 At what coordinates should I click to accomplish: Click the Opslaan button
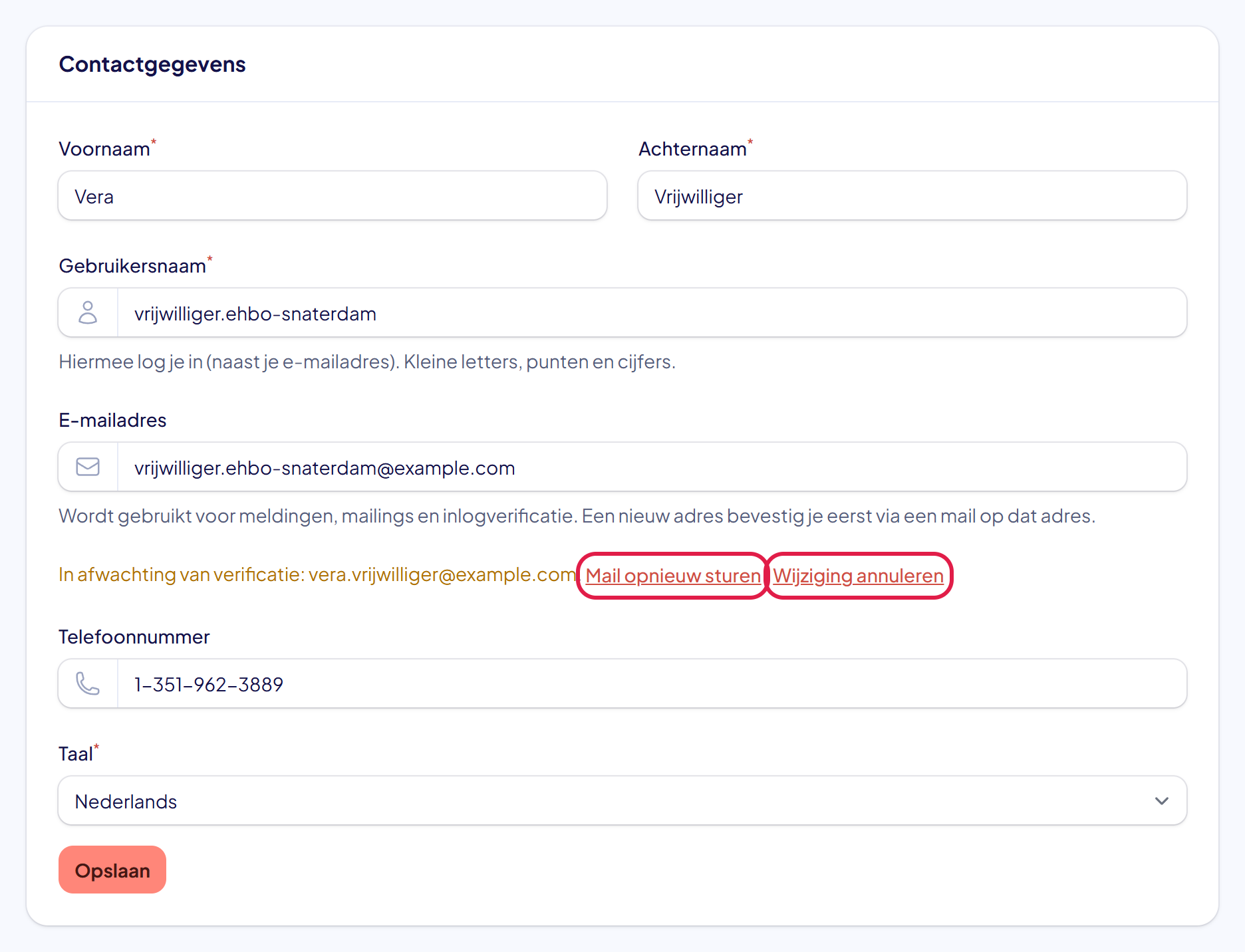pos(112,870)
